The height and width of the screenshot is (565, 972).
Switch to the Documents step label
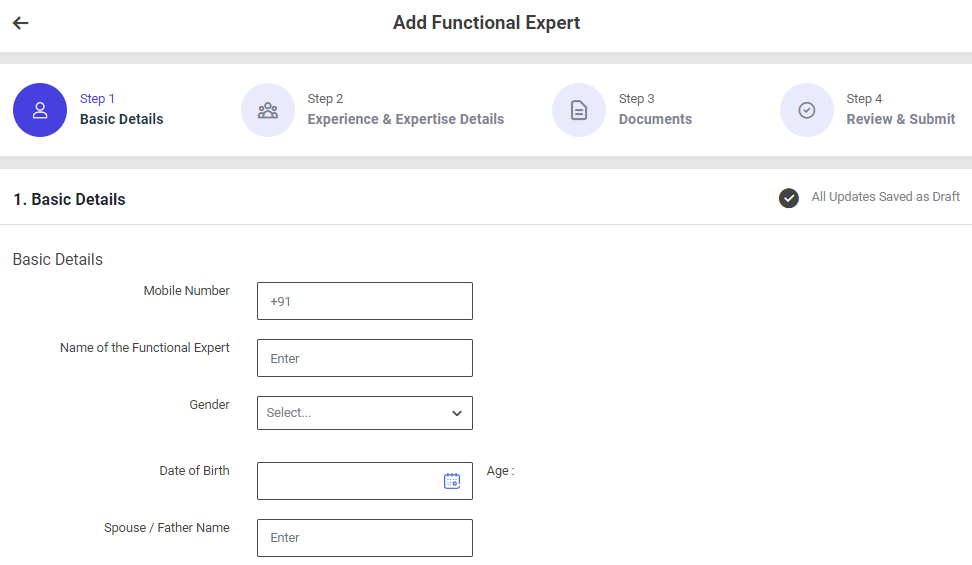(655, 119)
